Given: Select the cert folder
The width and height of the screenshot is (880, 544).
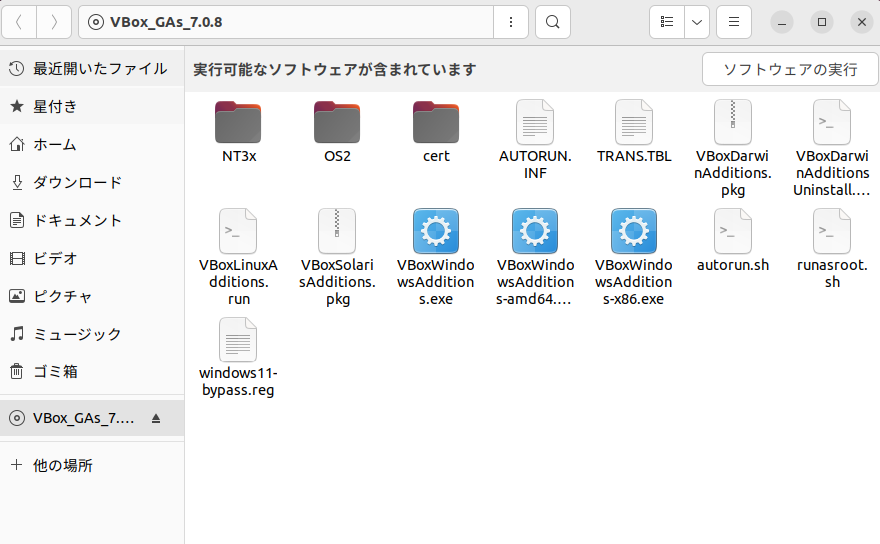Looking at the screenshot, I should [436, 132].
